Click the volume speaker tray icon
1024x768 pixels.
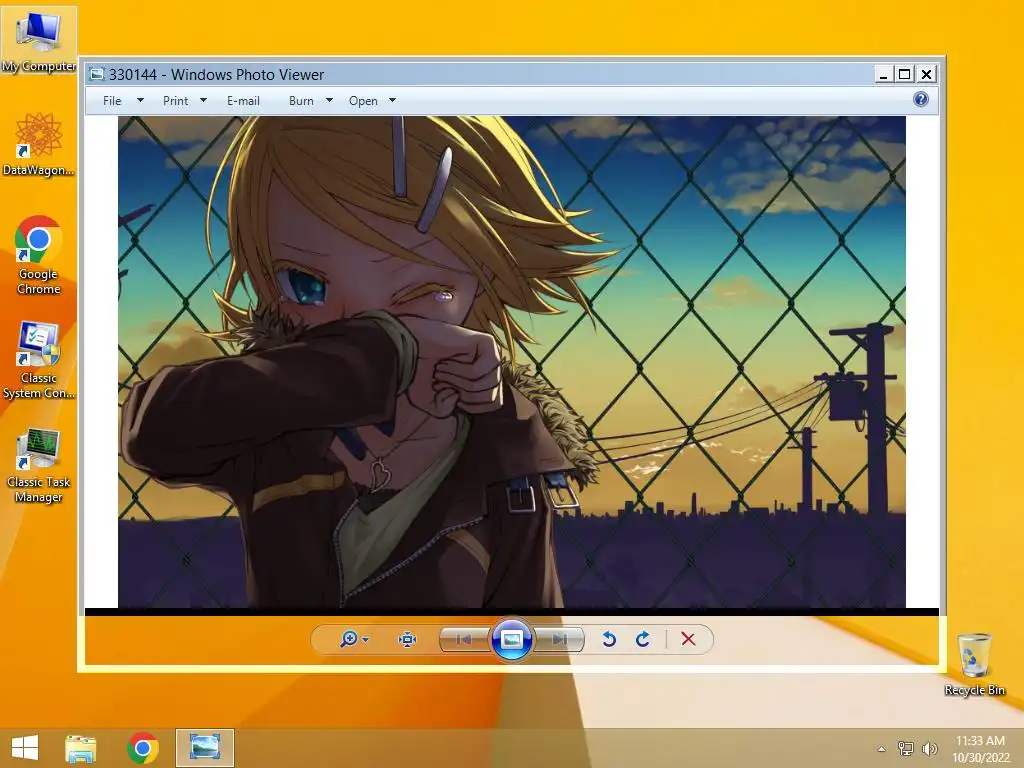(929, 748)
